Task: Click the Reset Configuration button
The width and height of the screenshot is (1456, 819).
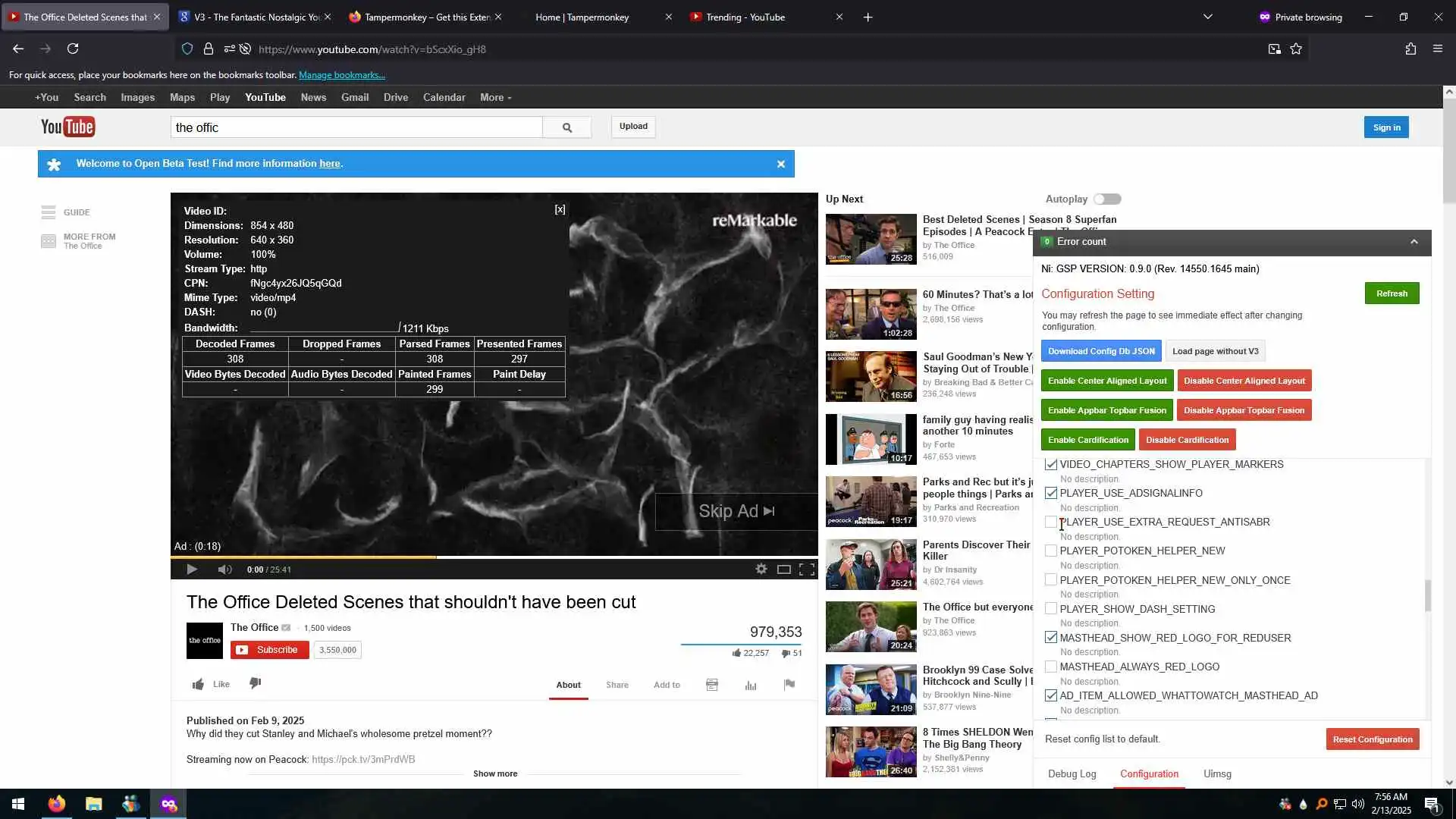Action: click(1372, 739)
